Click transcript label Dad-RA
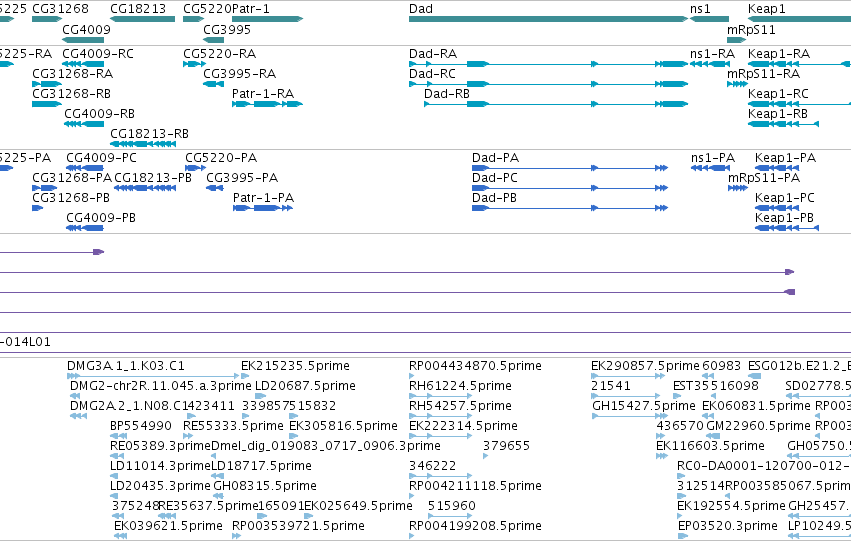 point(433,54)
